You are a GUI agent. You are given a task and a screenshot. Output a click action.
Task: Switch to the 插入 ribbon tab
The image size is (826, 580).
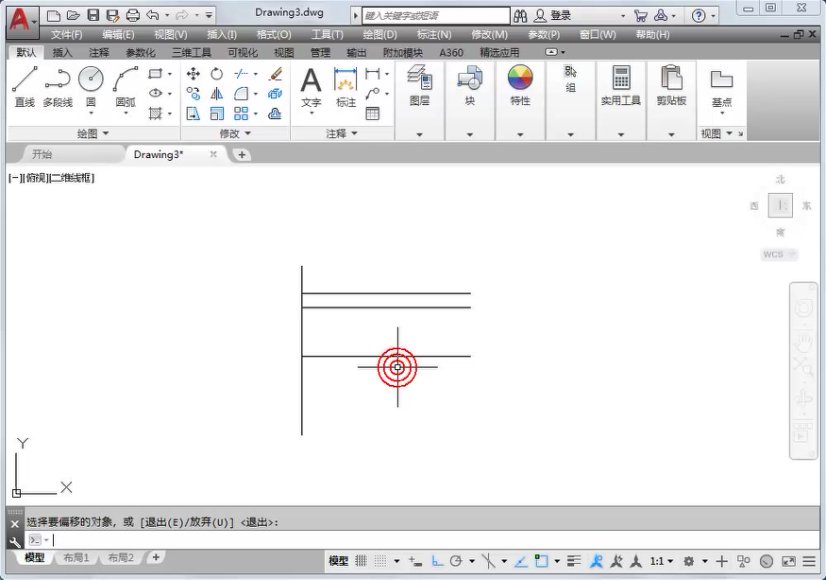[x=62, y=51]
